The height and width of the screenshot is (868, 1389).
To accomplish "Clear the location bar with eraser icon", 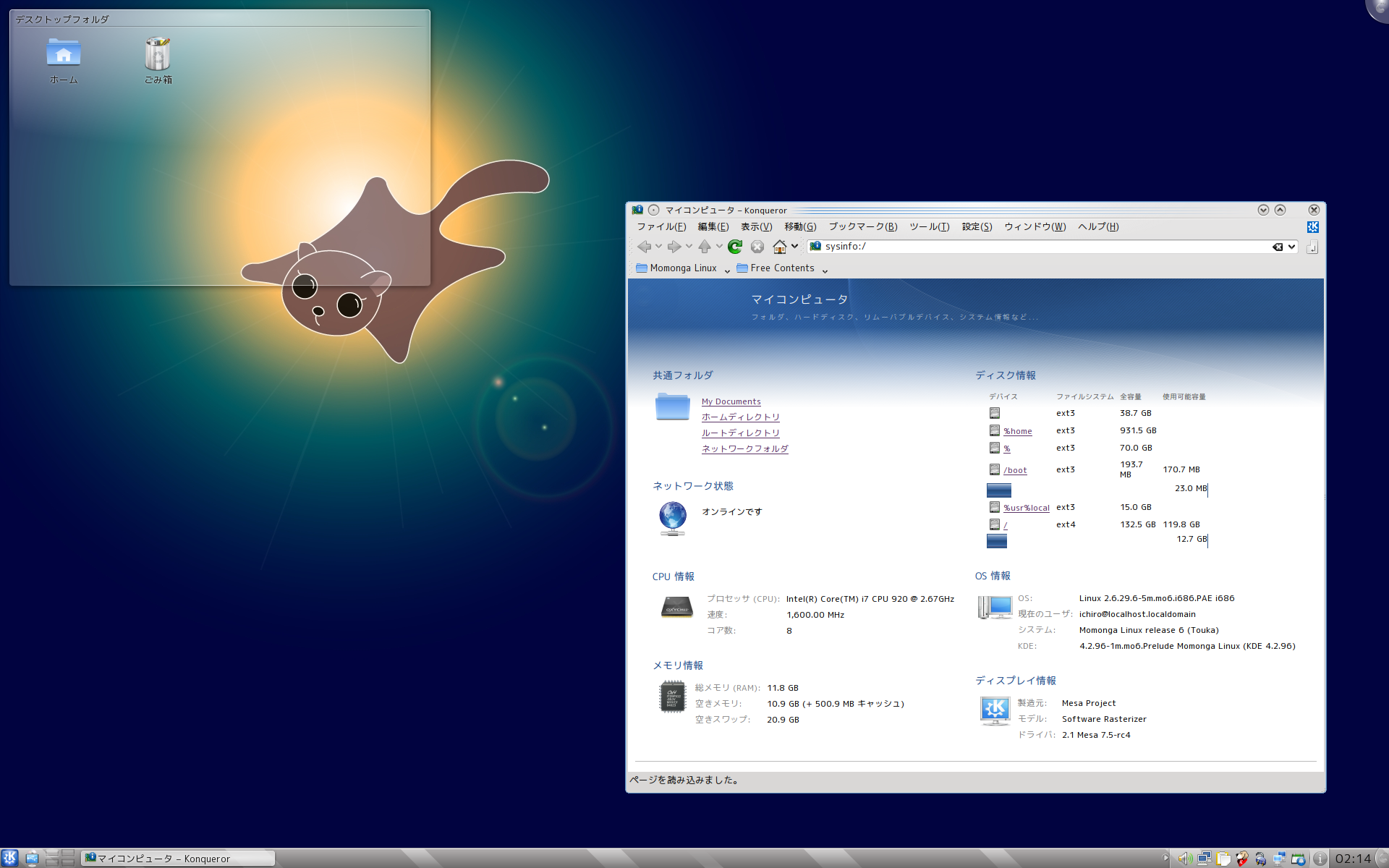I will (x=1278, y=247).
